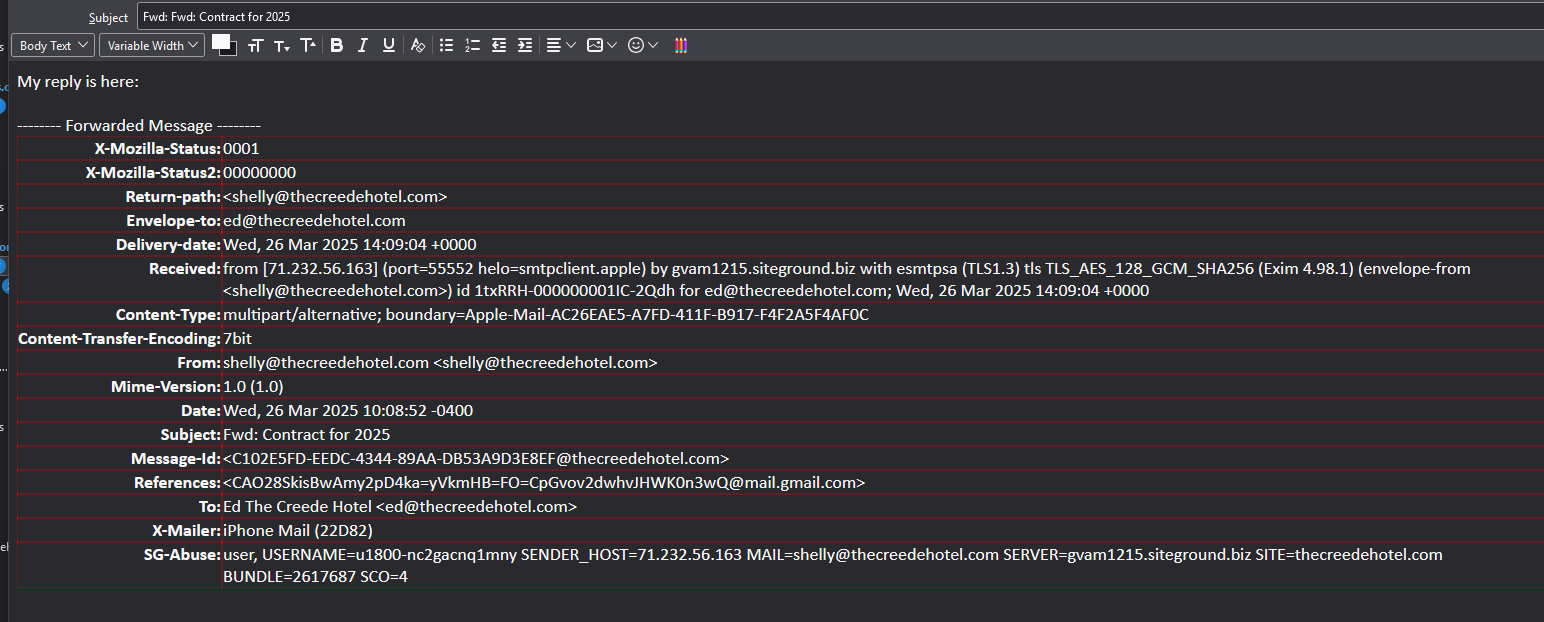Click the Content-Transfer-Encoding value 7bit
The image size is (1544, 622).
pos(237,339)
